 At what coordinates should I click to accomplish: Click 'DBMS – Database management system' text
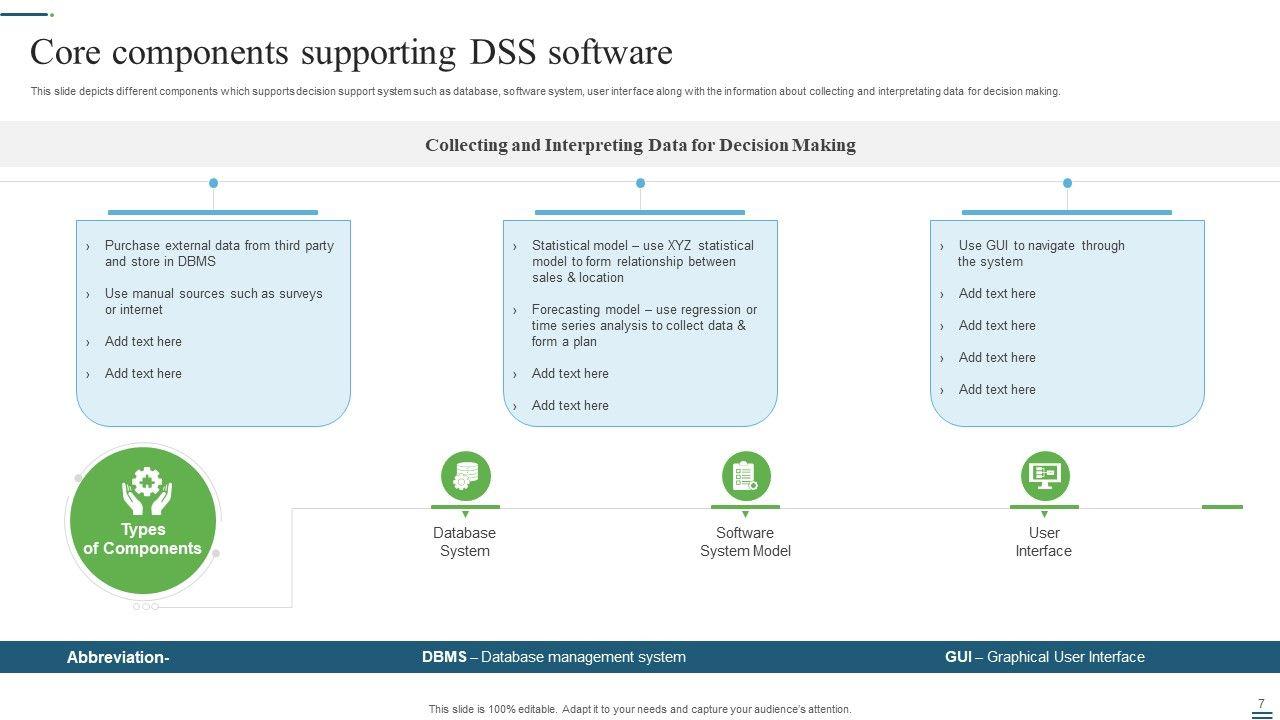pos(554,657)
